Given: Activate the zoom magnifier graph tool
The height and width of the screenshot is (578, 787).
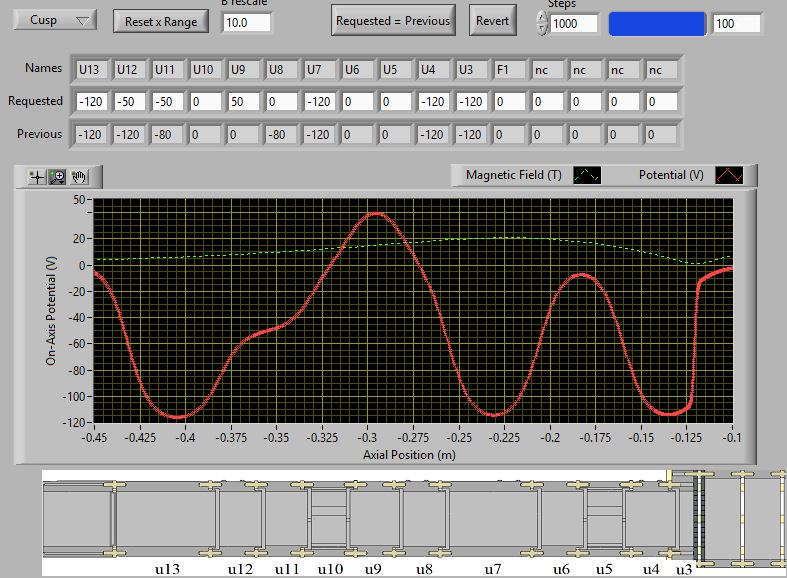Looking at the screenshot, I should pos(58,177).
